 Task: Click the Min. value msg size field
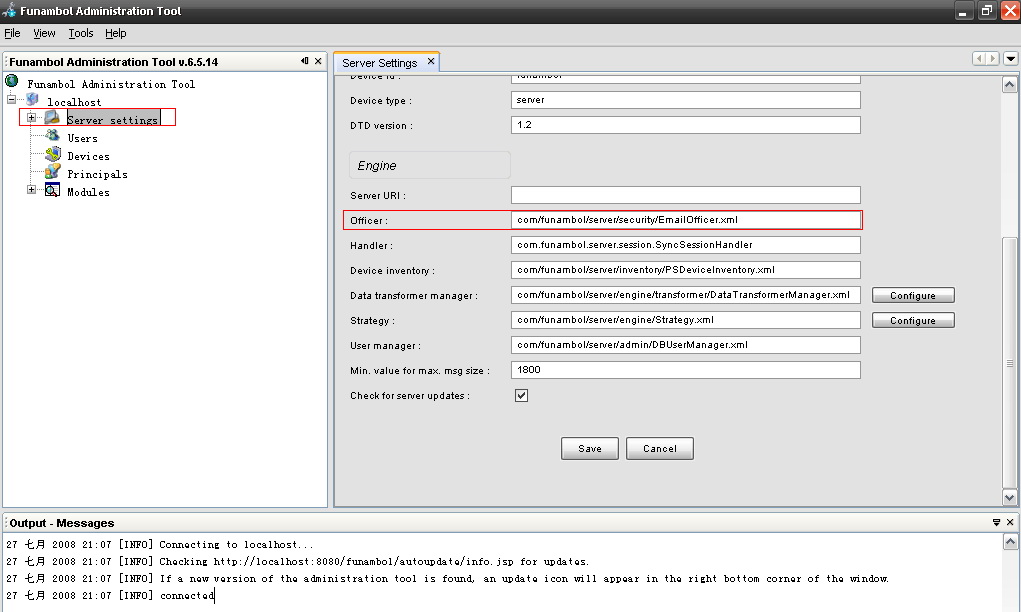tap(686, 370)
